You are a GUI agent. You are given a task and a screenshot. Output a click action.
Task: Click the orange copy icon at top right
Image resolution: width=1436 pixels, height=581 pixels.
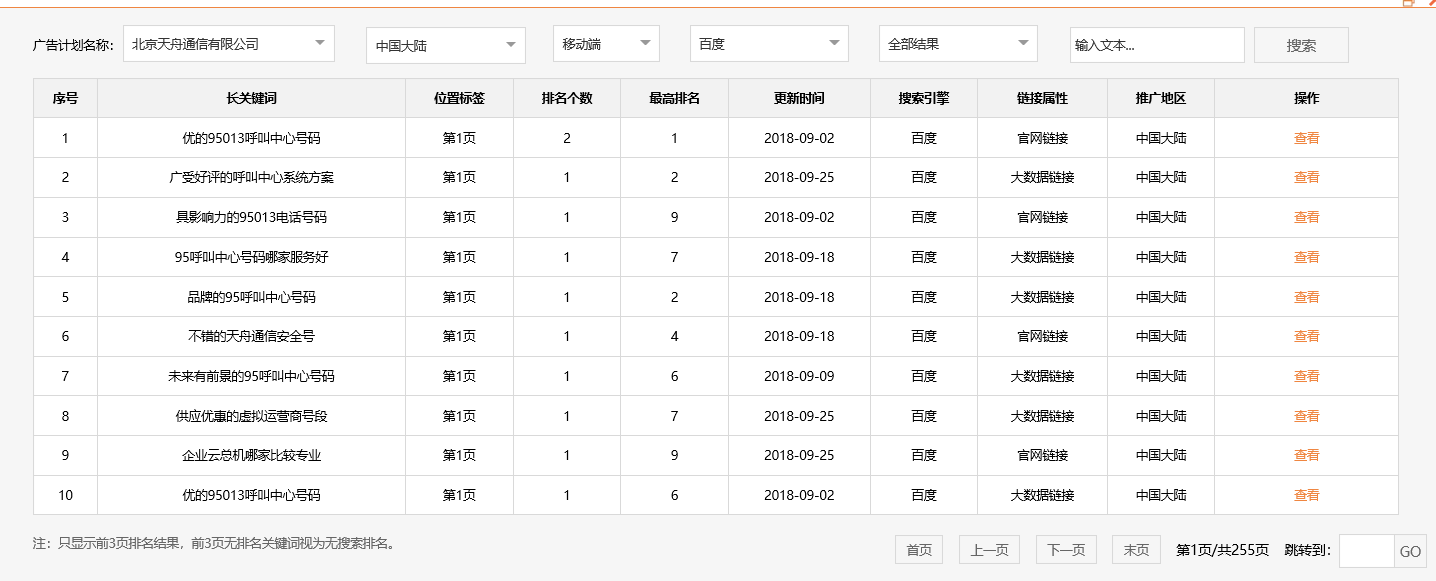click(1408, 3)
